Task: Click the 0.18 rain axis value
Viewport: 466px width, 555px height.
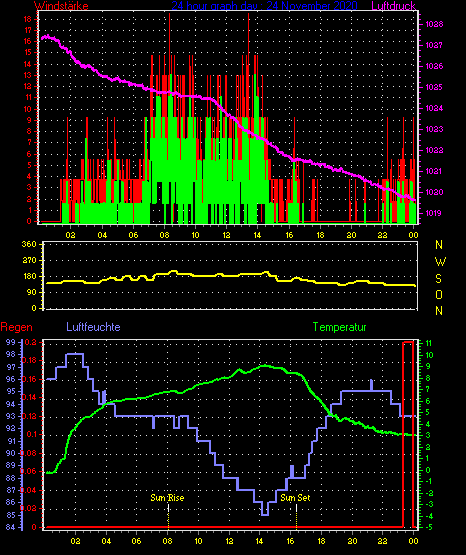Action: coord(29,360)
